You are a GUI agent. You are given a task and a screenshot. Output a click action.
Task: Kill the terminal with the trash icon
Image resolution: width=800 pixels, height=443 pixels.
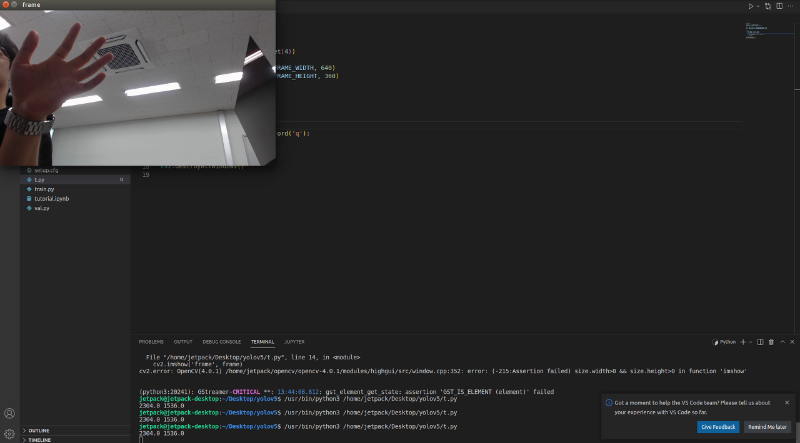tap(771, 342)
